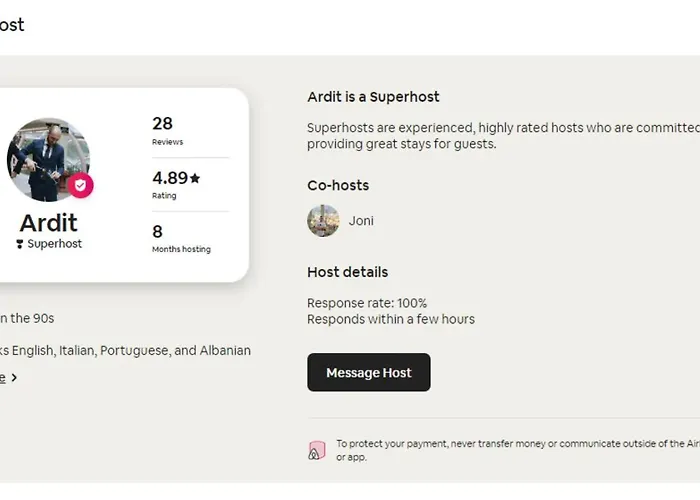Open co-host Joni's avatar picture
This screenshot has height=500, width=700.
point(323,220)
